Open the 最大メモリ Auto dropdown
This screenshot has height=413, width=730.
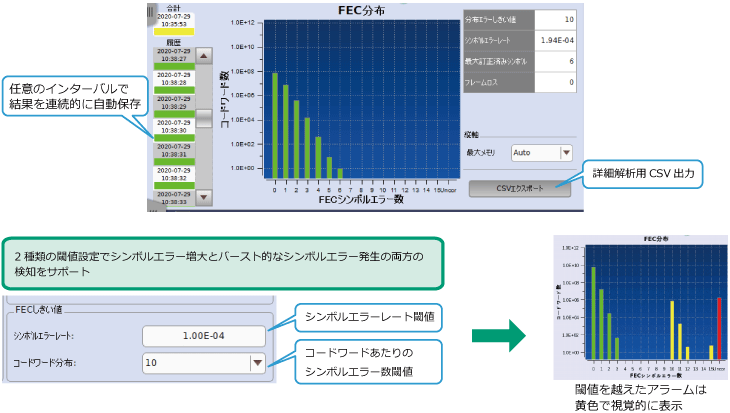click(x=542, y=153)
